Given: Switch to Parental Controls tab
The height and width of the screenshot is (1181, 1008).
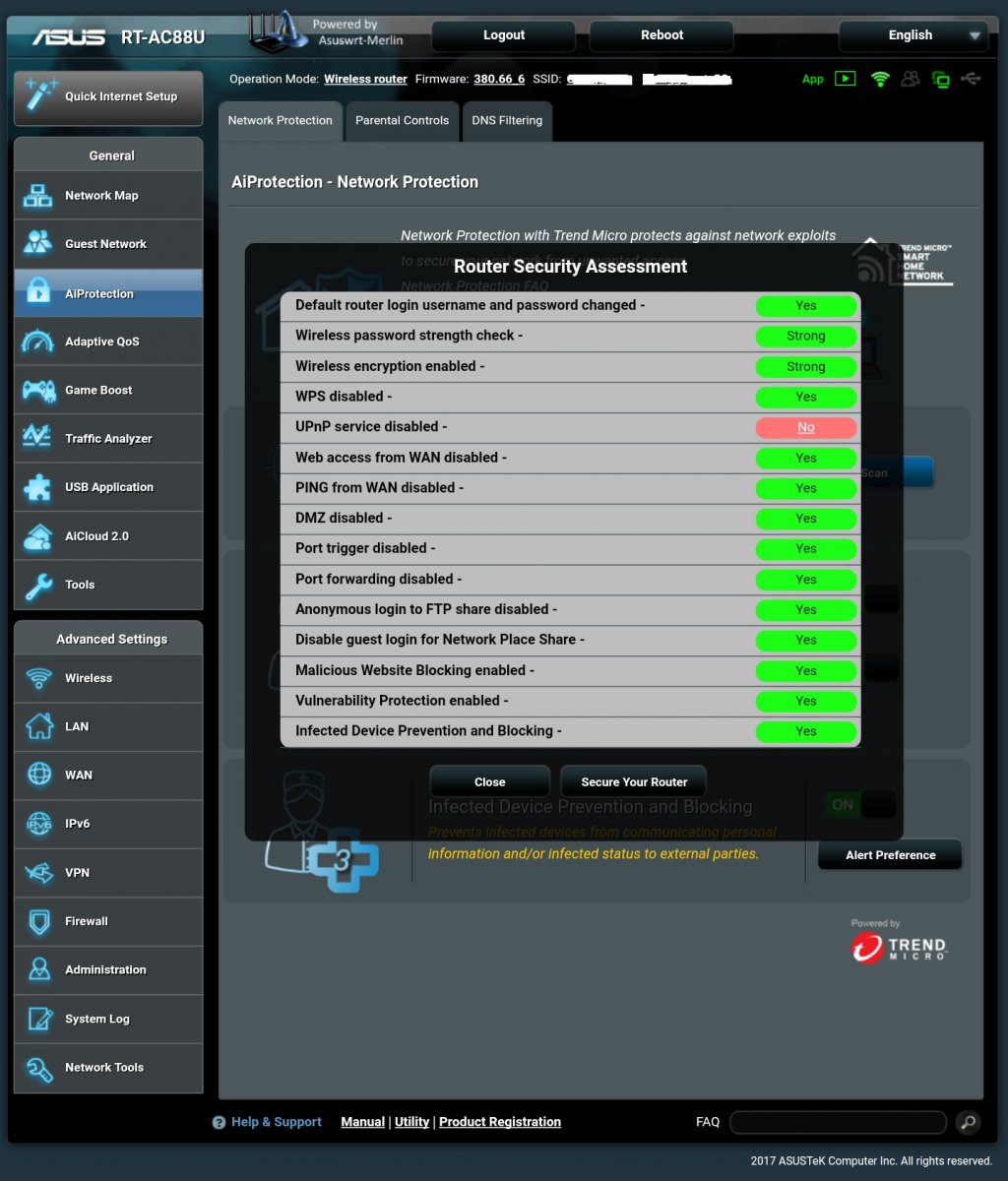Looking at the screenshot, I should point(403,121).
